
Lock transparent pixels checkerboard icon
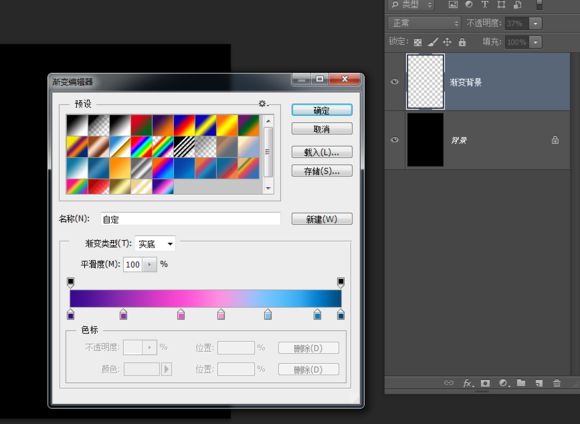(418, 42)
